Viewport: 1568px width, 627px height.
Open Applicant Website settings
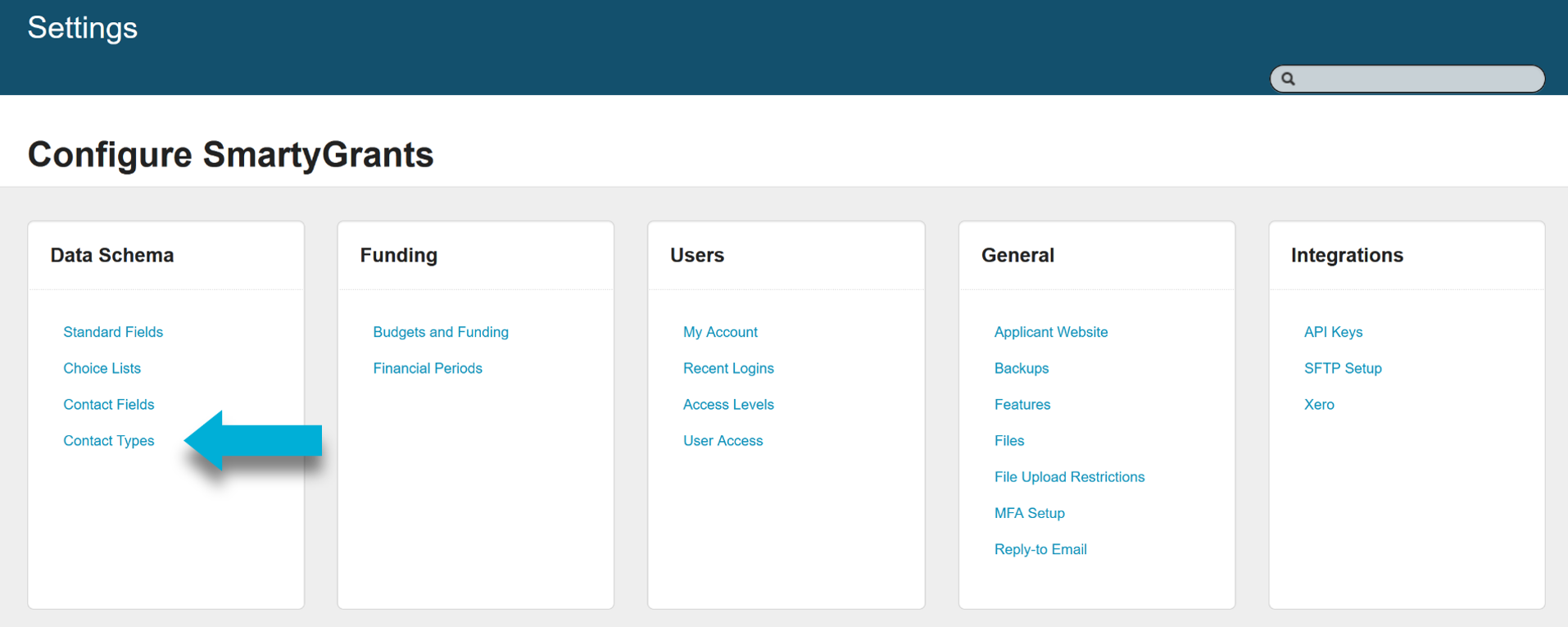(1050, 332)
